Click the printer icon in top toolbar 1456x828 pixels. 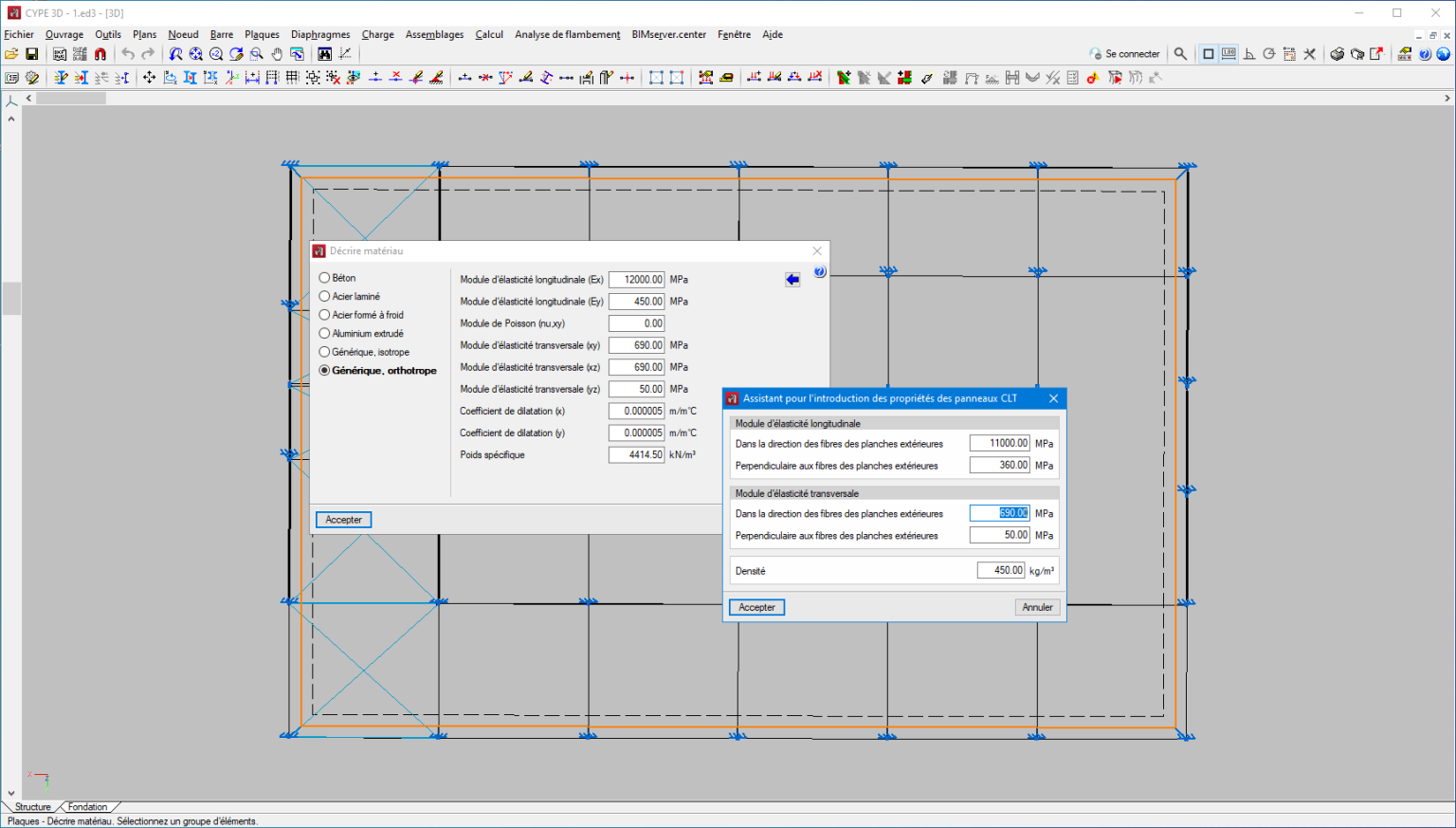(1337, 54)
